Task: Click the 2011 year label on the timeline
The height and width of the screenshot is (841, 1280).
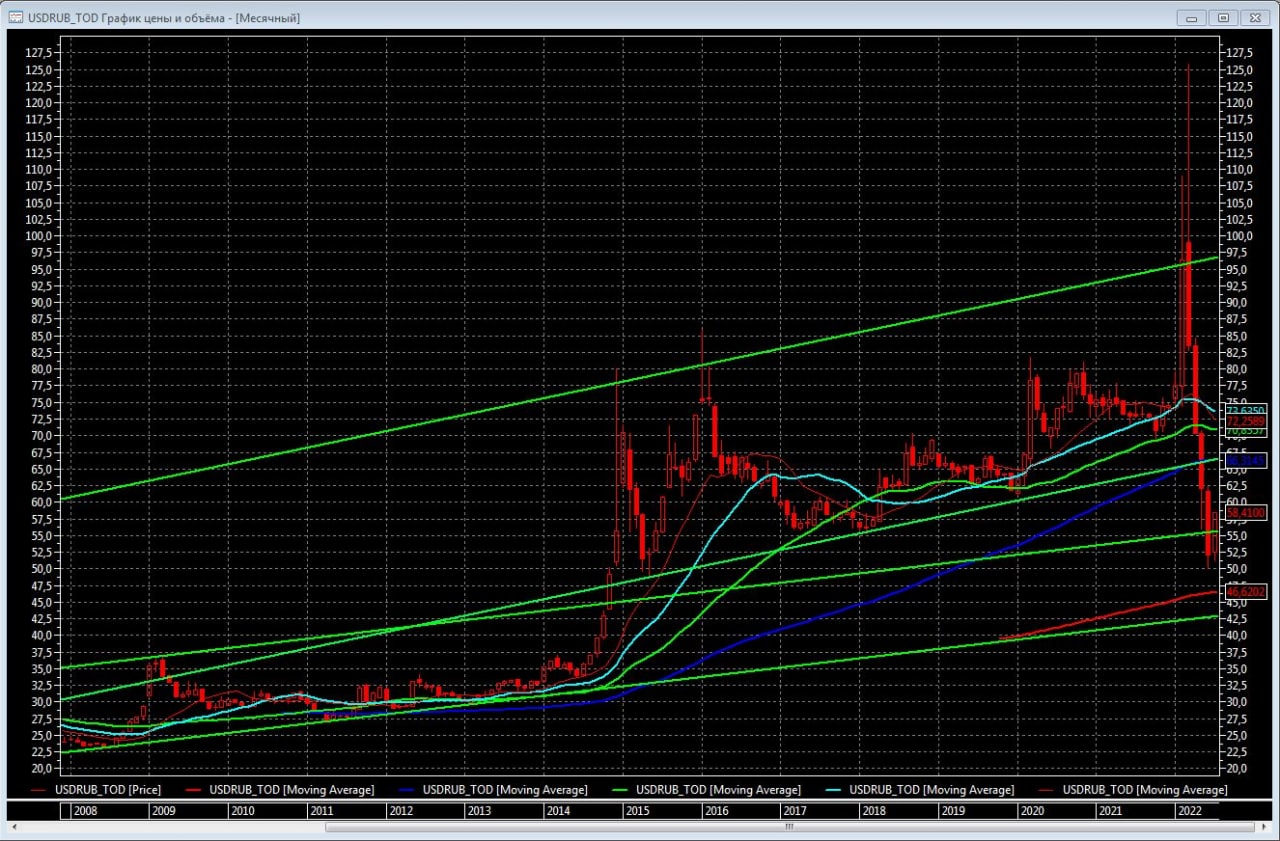Action: click(x=321, y=811)
